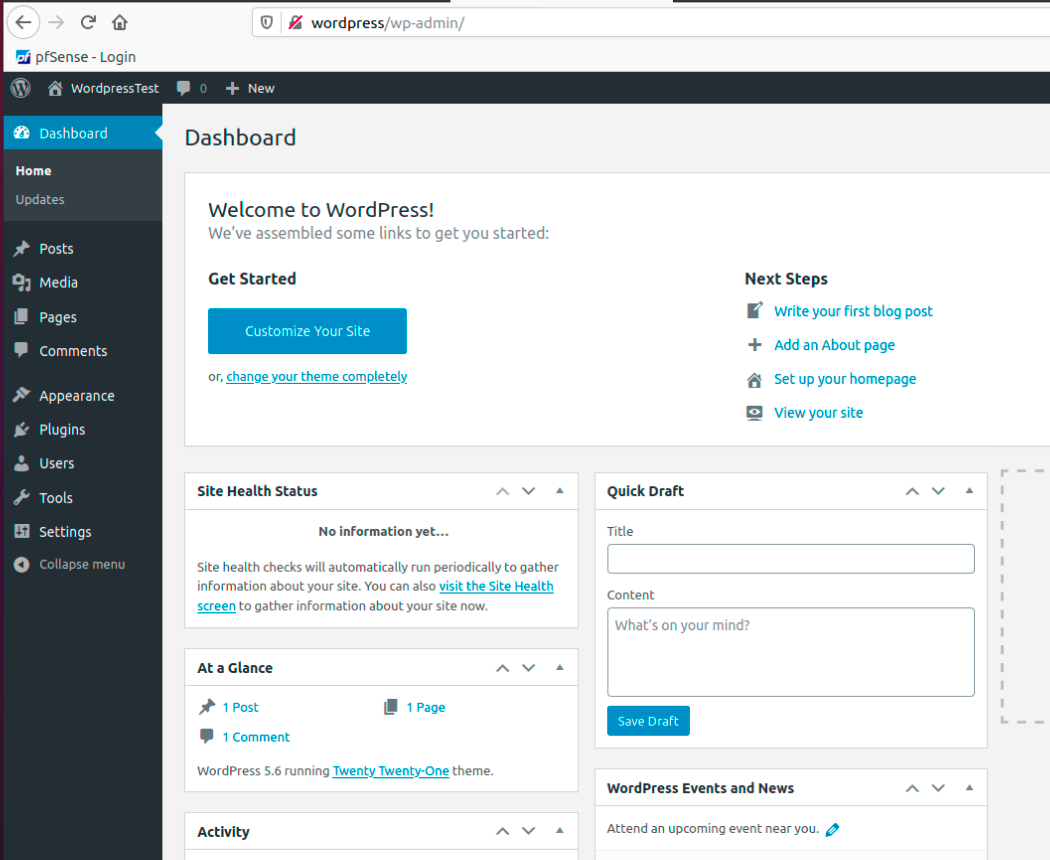The height and width of the screenshot is (860, 1050).
Task: Click the Quick Draft Content textarea
Action: 791,652
